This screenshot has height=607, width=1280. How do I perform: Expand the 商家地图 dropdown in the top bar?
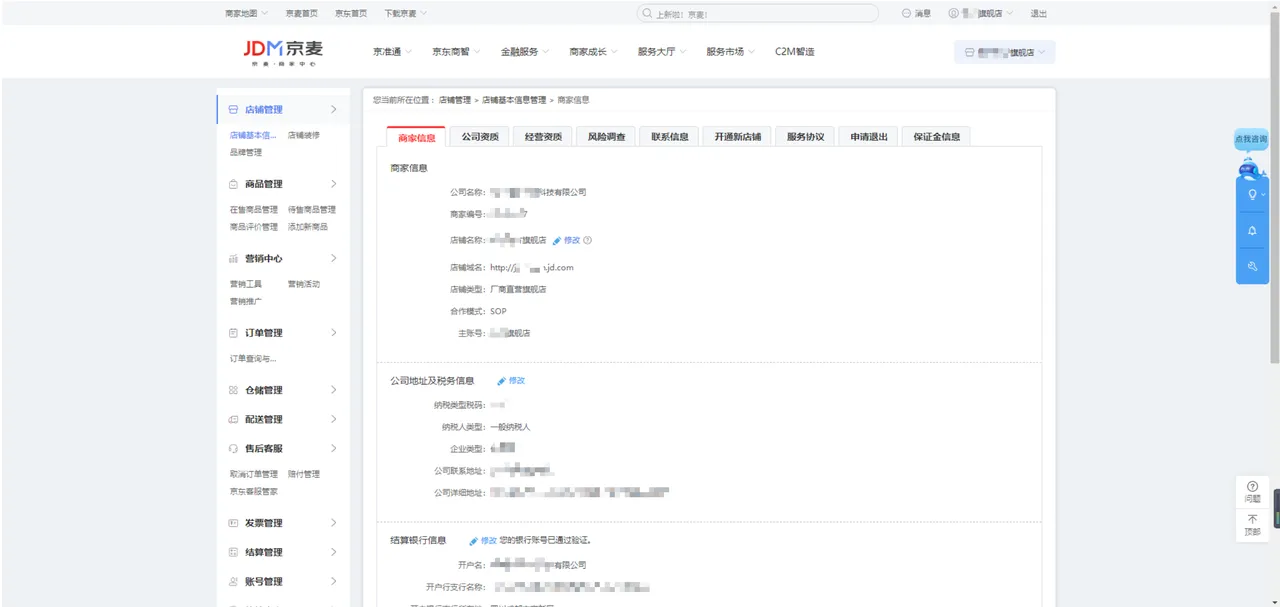click(240, 13)
